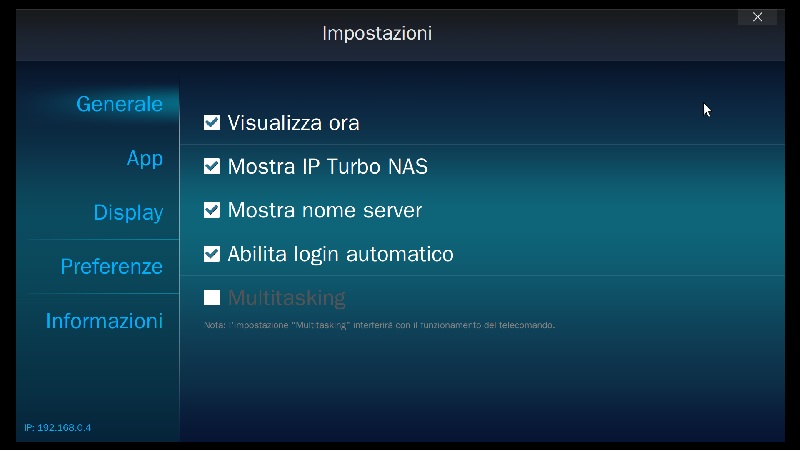Screen dimensions: 800x451
Task: Select the Display tab
Action: click(128, 213)
